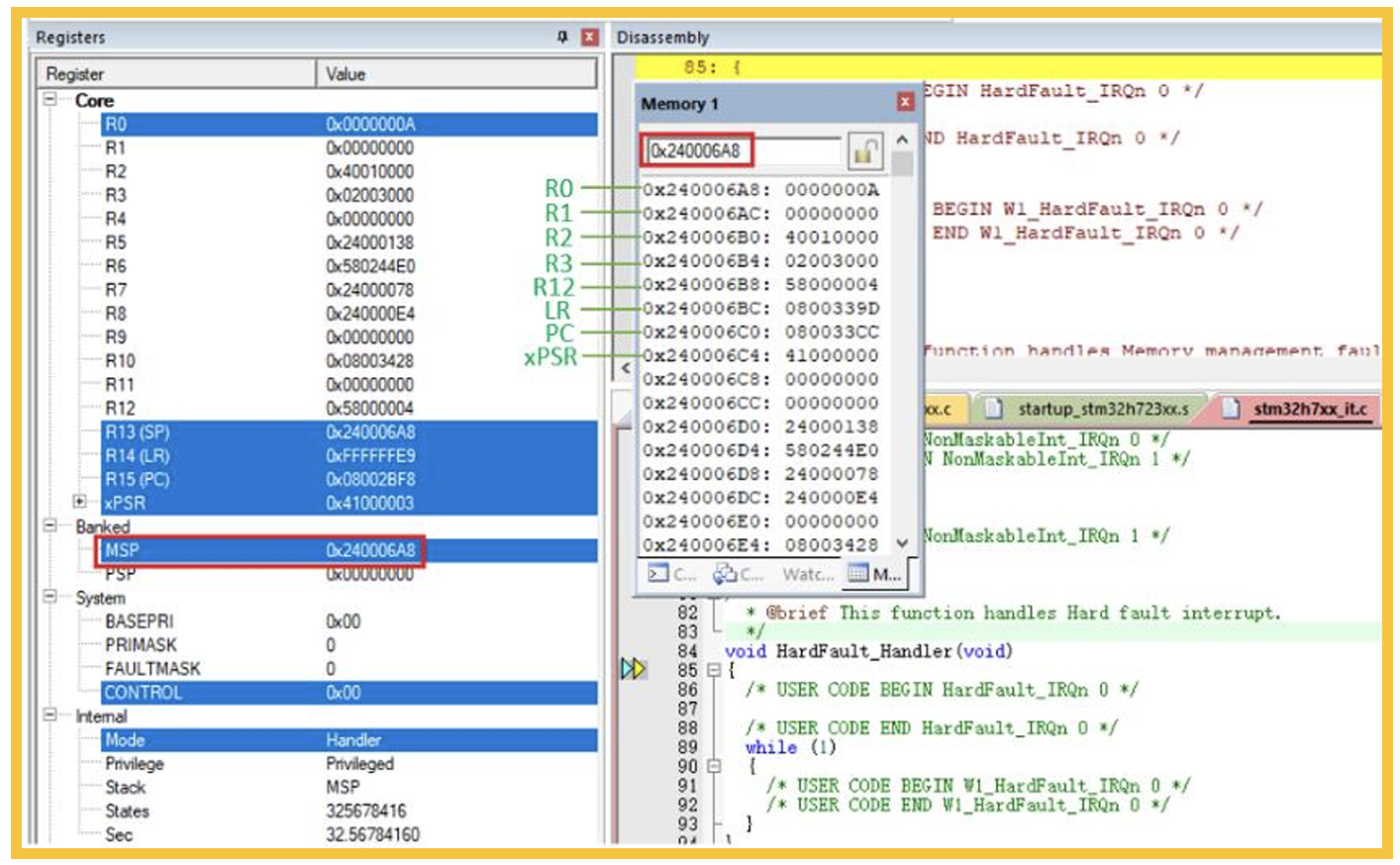Click the current execution arrow at line 85

[x=632, y=669]
